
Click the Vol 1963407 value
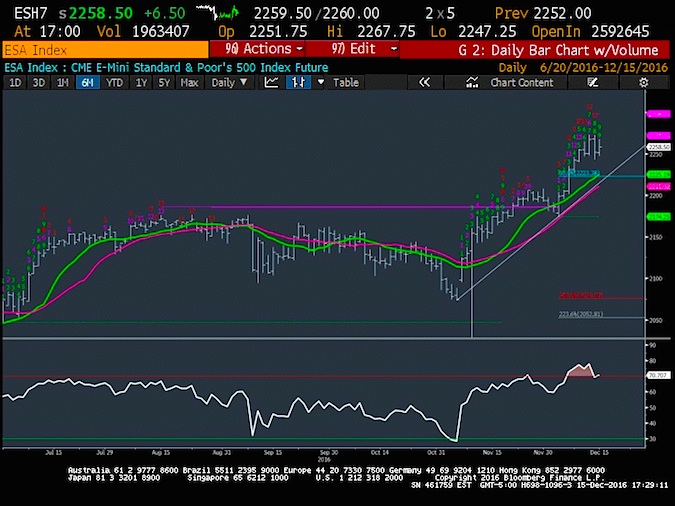[143, 32]
